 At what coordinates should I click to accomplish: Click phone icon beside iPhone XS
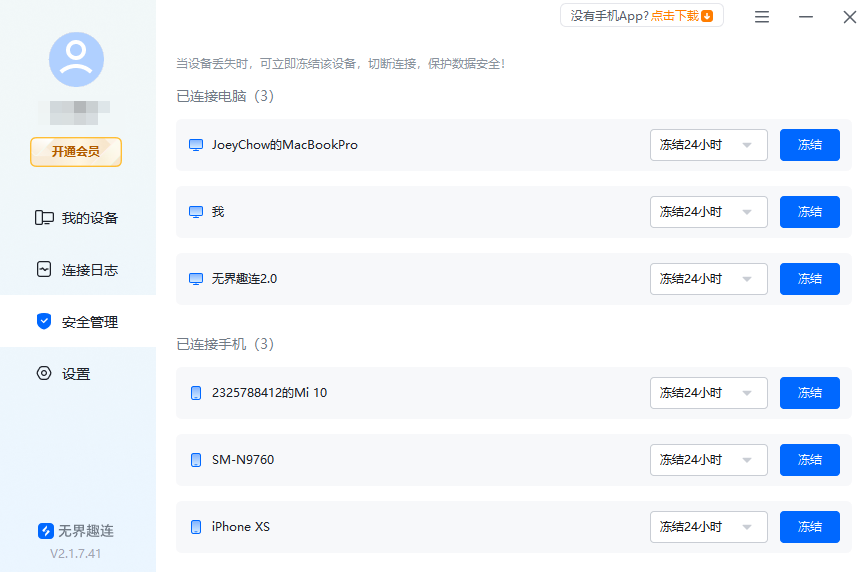click(196, 527)
